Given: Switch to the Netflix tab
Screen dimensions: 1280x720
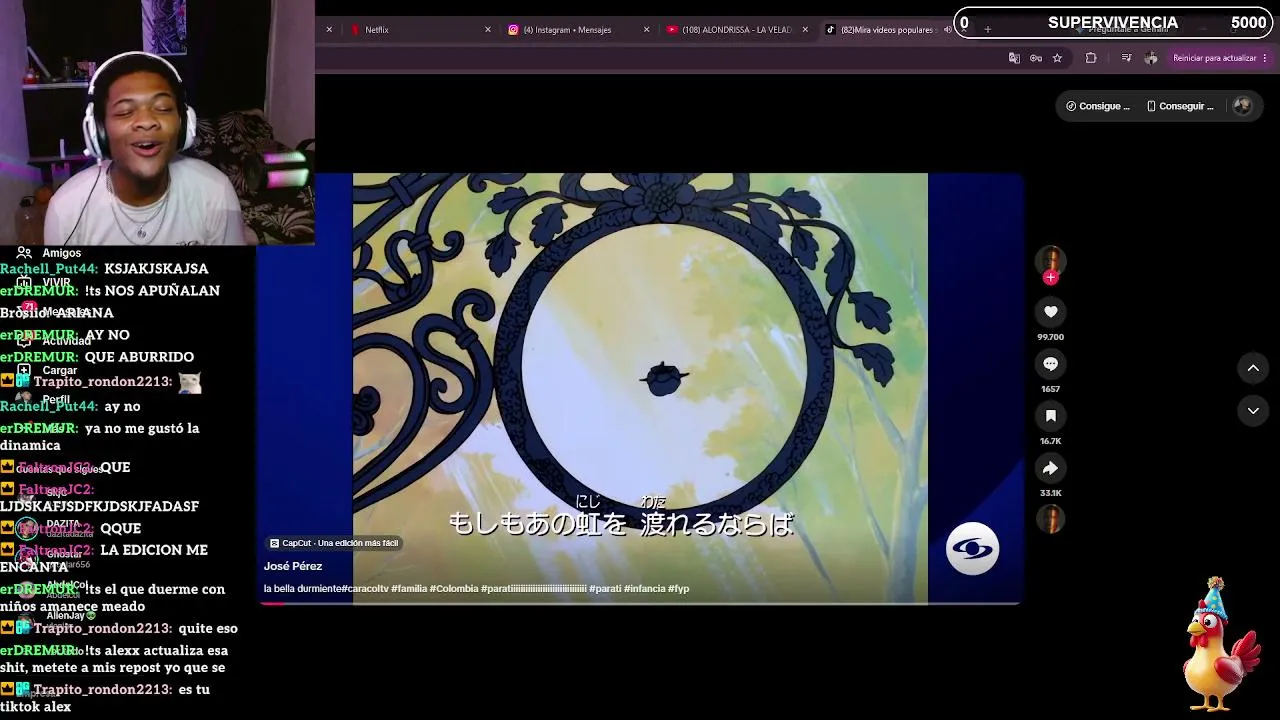Looking at the screenshot, I should pyautogui.click(x=419, y=30).
